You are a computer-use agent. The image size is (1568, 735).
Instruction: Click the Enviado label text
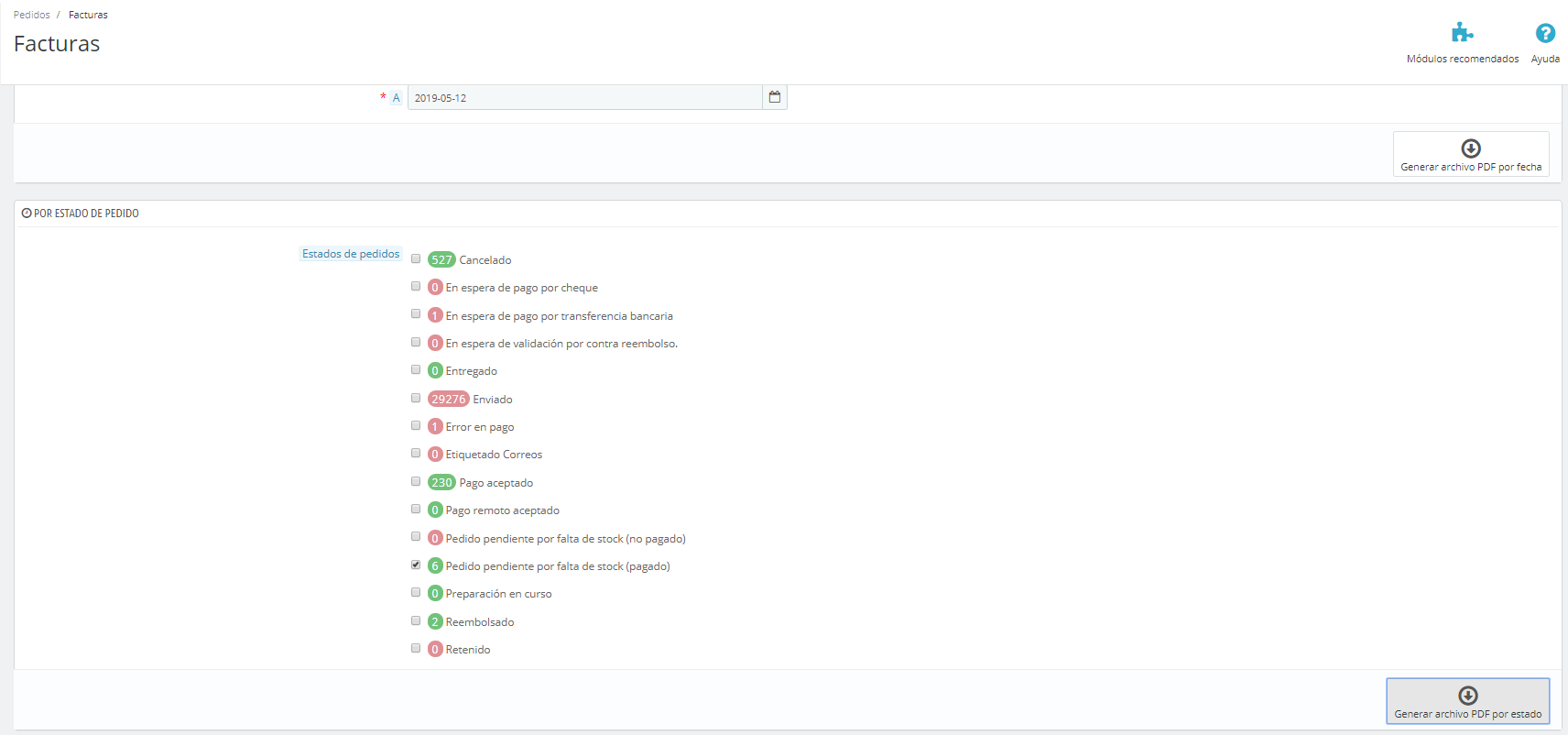pyautogui.click(x=493, y=400)
